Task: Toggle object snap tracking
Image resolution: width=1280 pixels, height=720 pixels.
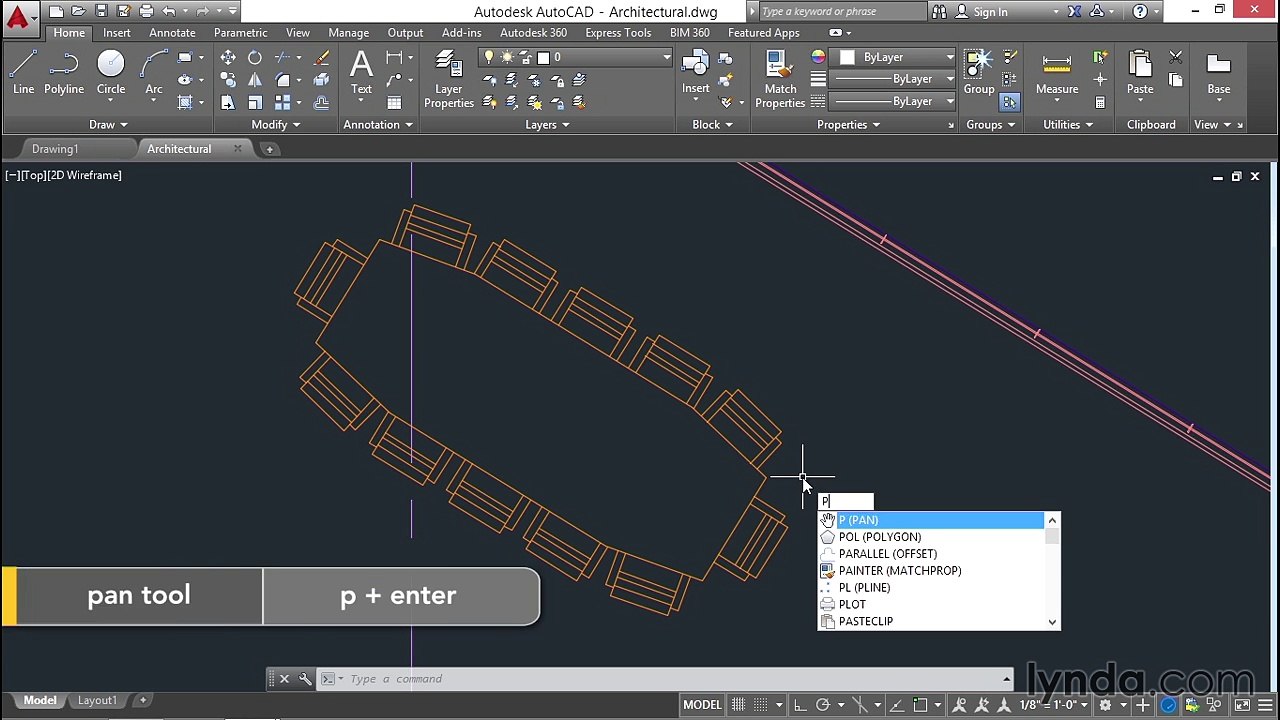Action: [899, 705]
